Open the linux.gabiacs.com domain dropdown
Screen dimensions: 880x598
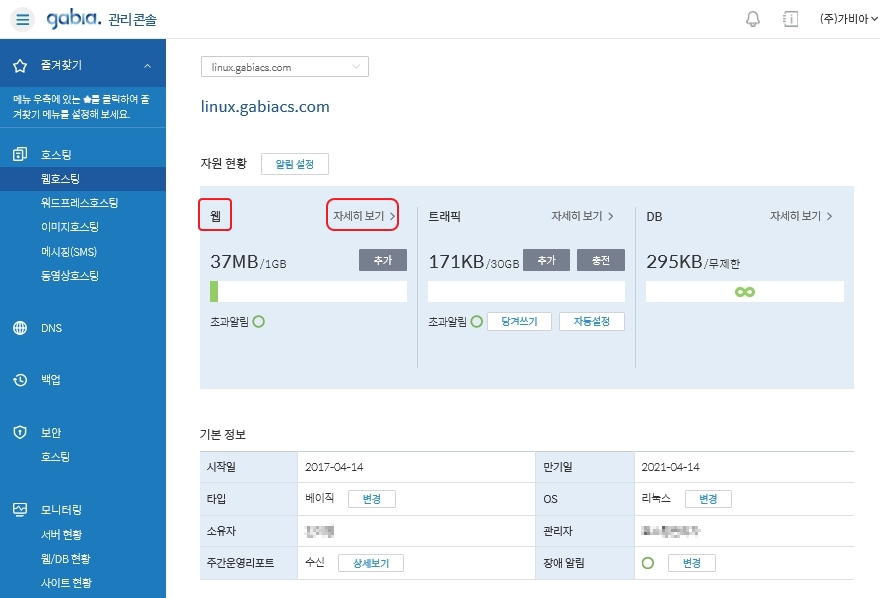coord(285,67)
